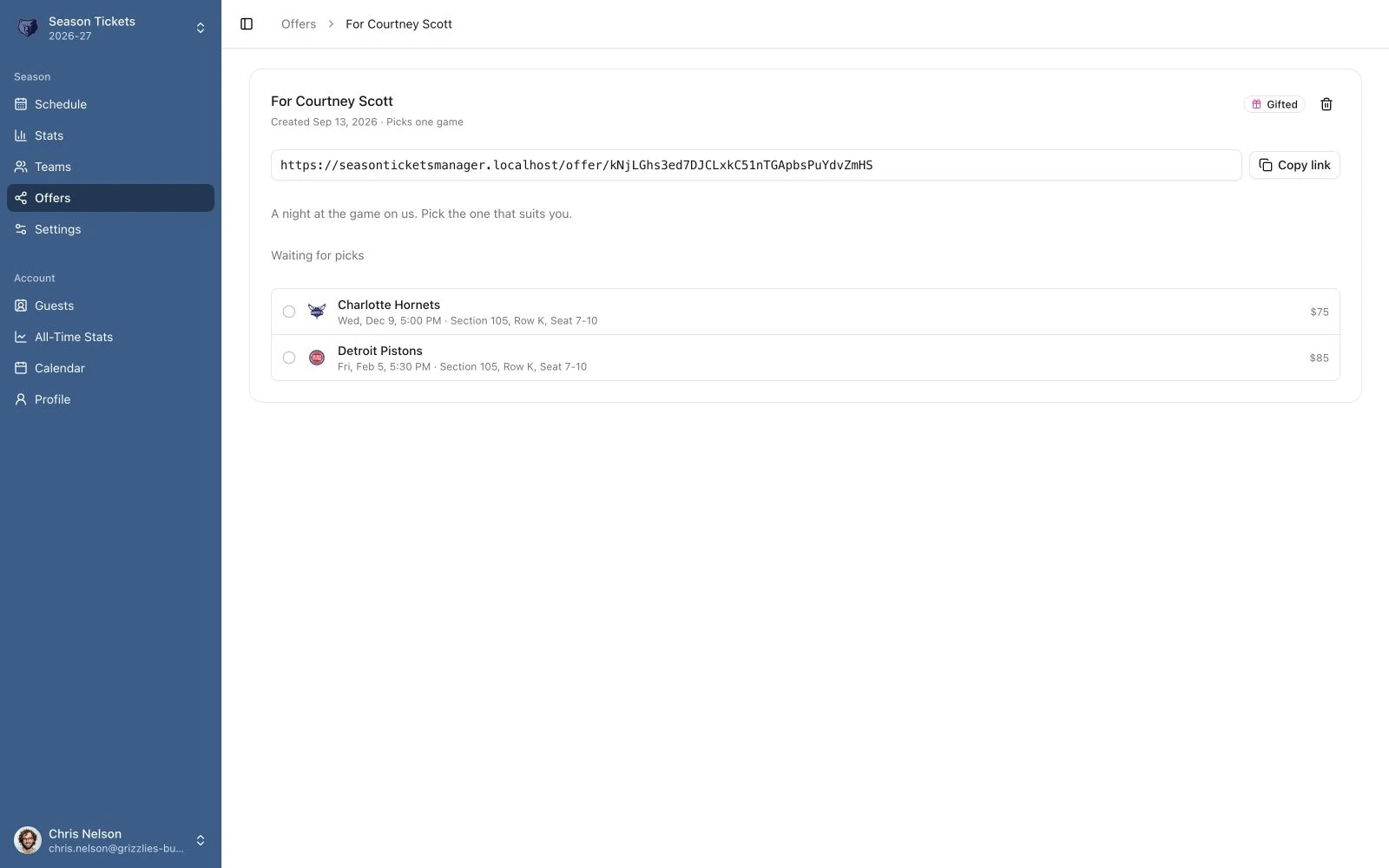Click the Gifted badge
The image size is (1389, 868).
(x=1274, y=104)
